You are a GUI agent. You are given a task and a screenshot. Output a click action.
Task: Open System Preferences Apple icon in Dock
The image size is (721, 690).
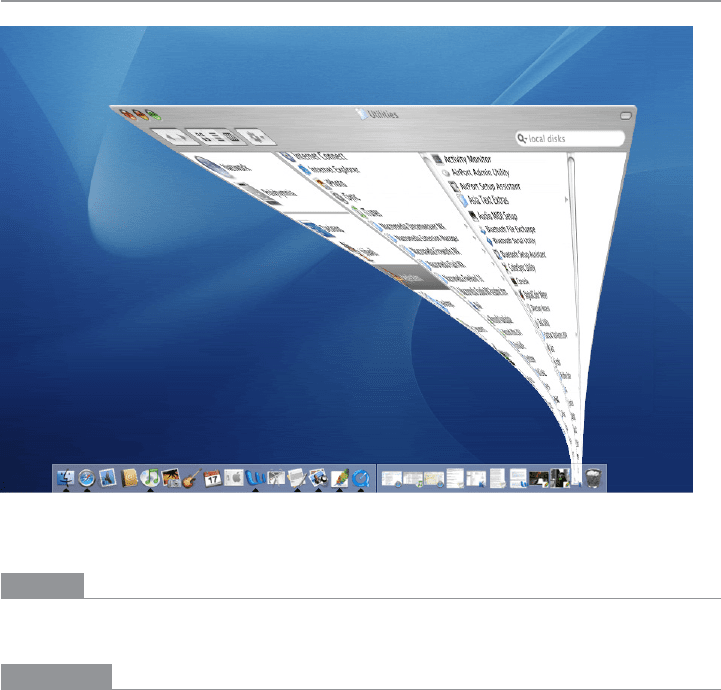pyautogui.click(x=234, y=478)
